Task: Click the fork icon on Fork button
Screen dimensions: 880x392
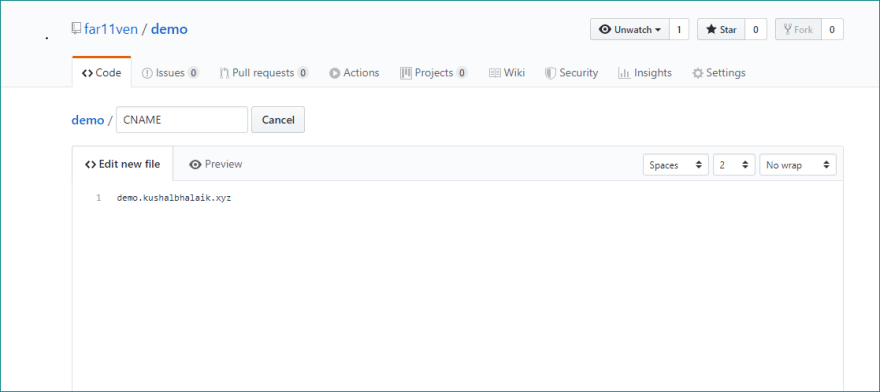Action: [788, 29]
